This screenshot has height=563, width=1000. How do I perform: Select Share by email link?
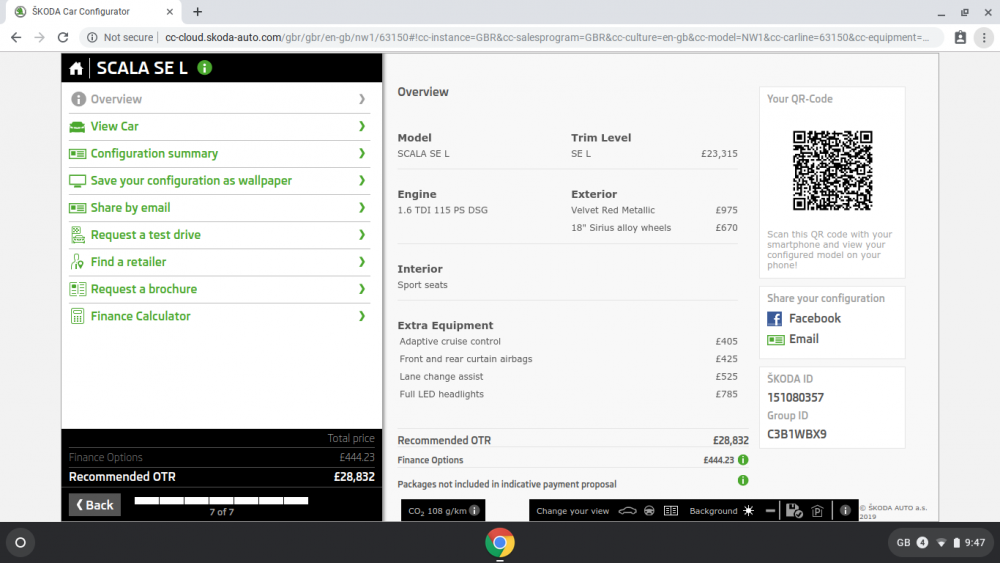[219, 208]
